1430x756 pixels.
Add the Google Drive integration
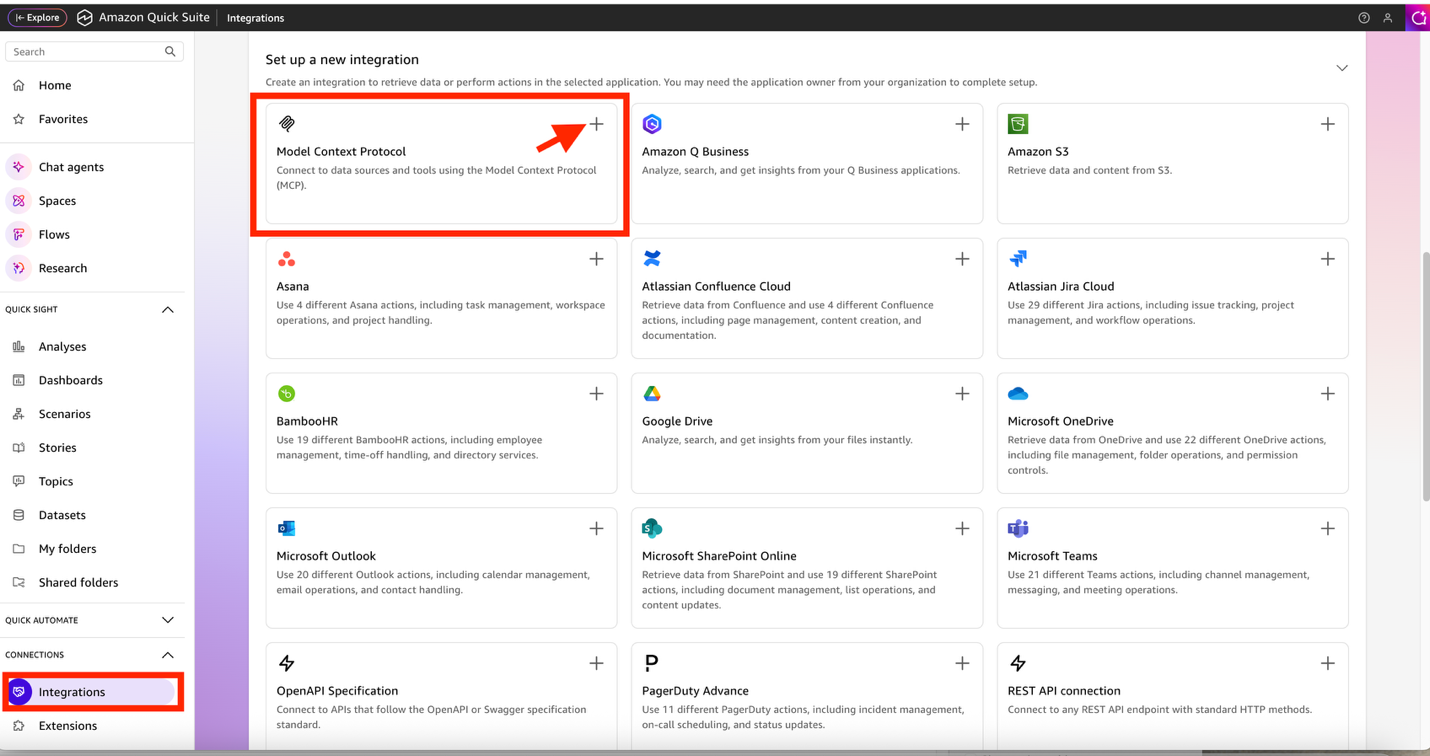[962, 394]
